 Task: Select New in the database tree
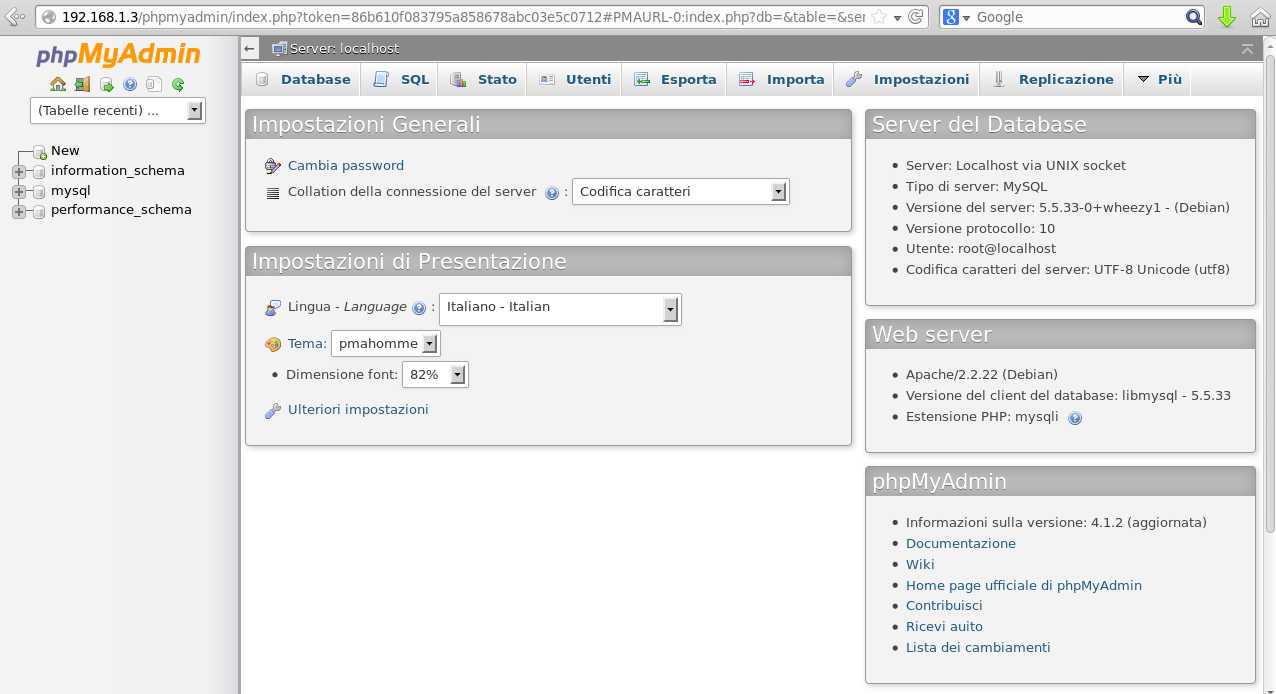click(65, 151)
